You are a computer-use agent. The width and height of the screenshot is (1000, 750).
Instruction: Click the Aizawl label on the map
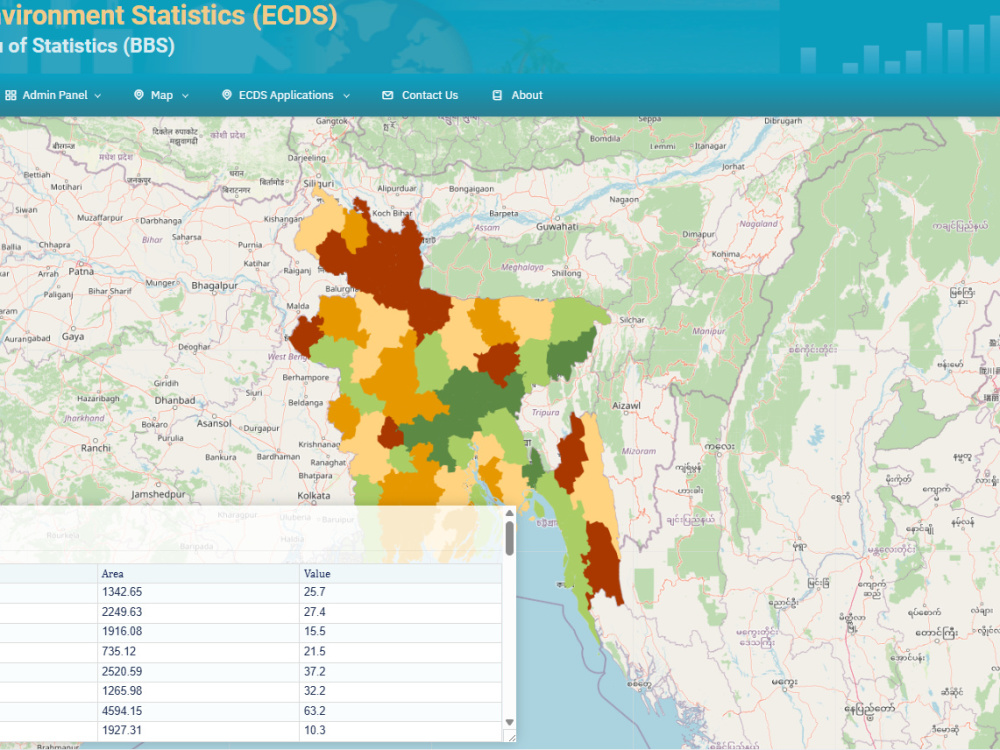626,406
